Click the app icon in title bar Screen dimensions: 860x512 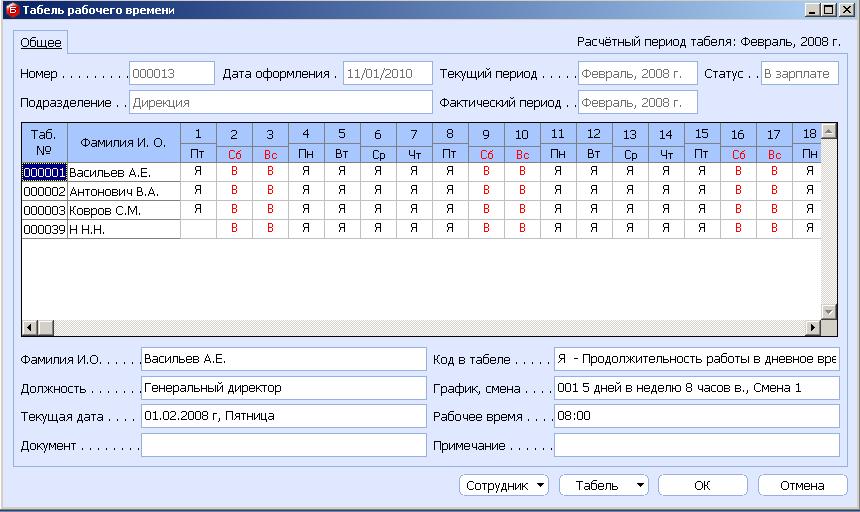[x=11, y=10]
